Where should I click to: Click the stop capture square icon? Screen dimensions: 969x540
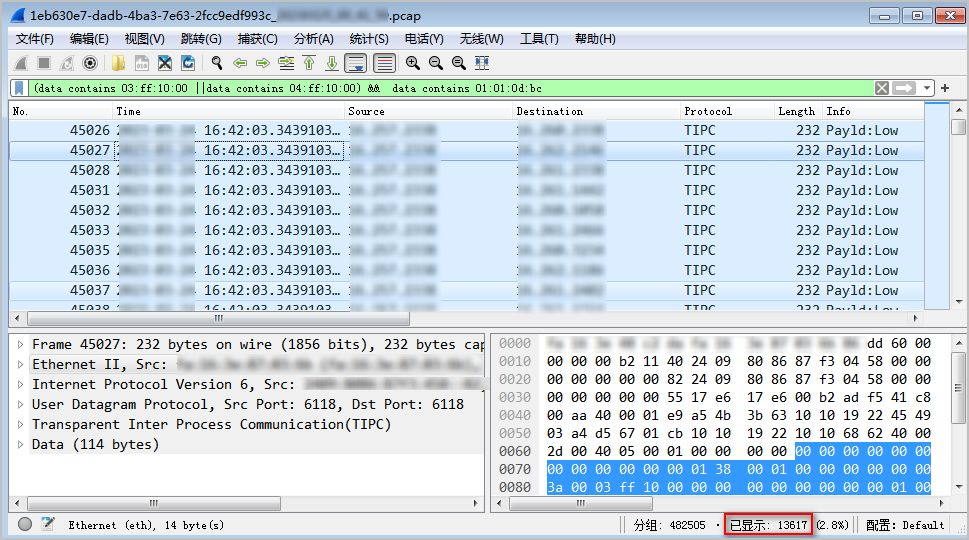click(x=44, y=63)
